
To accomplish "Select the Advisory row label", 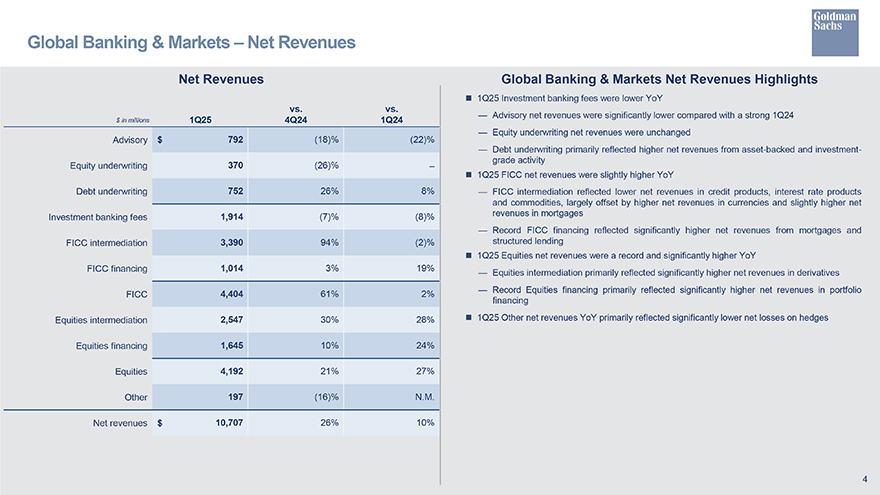I will (x=126, y=139).
